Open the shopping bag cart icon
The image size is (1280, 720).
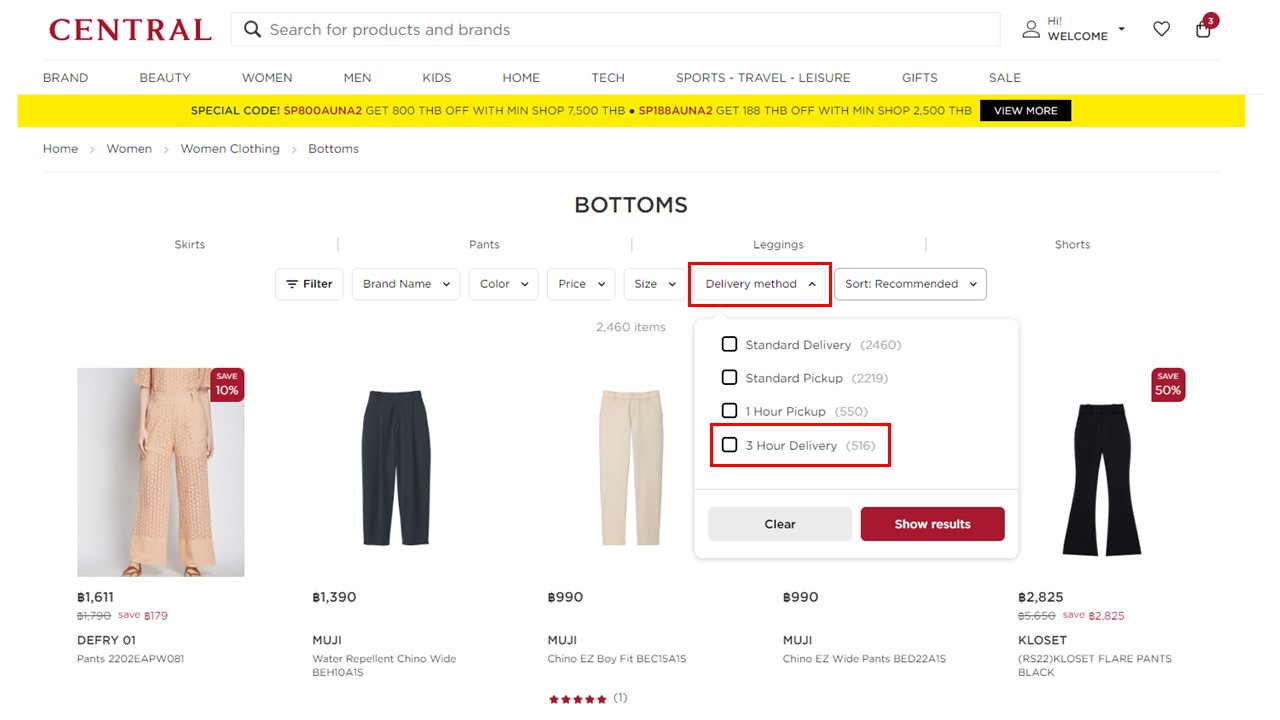pyautogui.click(x=1204, y=28)
